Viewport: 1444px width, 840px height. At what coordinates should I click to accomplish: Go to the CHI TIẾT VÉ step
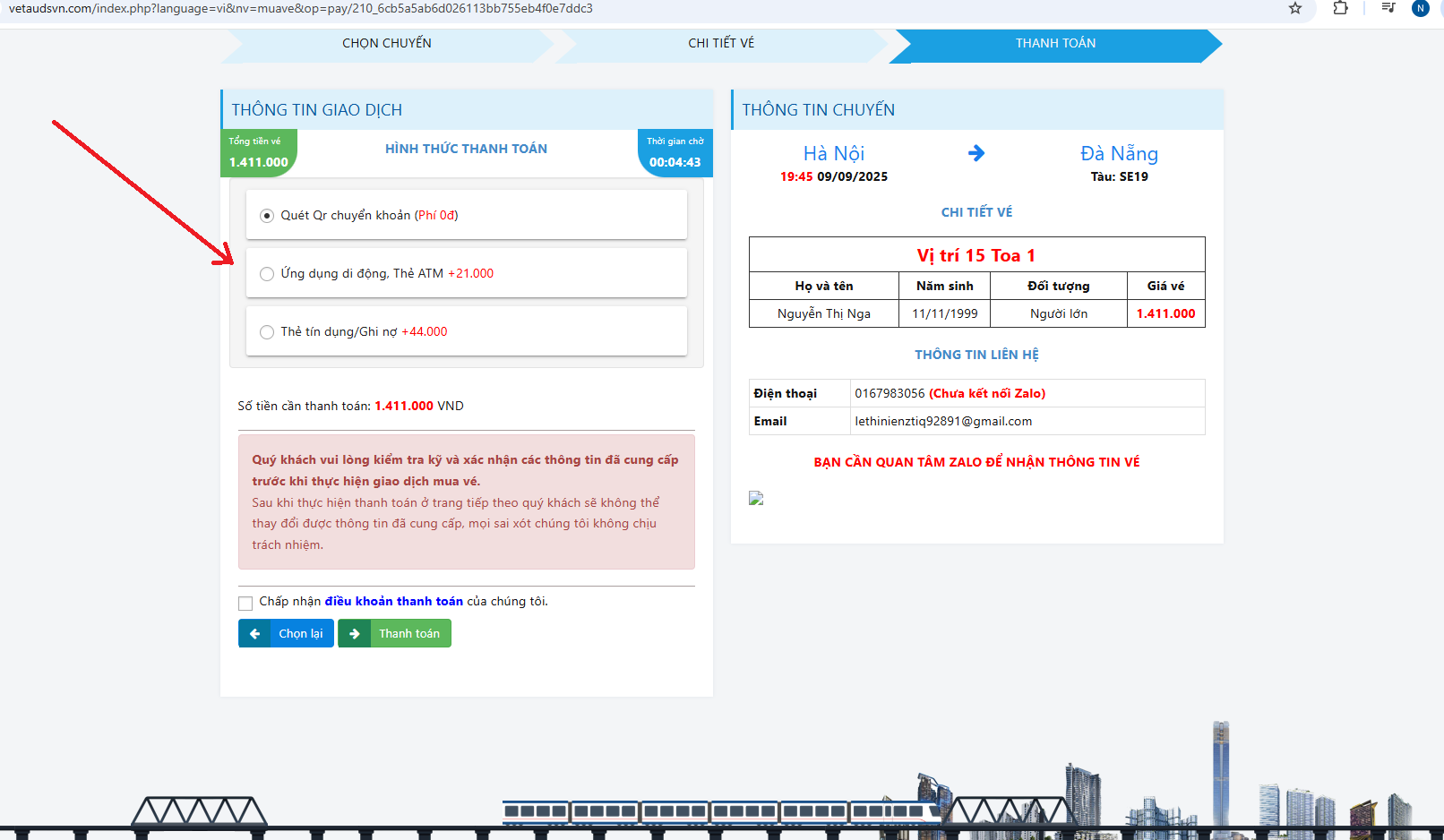coord(721,43)
